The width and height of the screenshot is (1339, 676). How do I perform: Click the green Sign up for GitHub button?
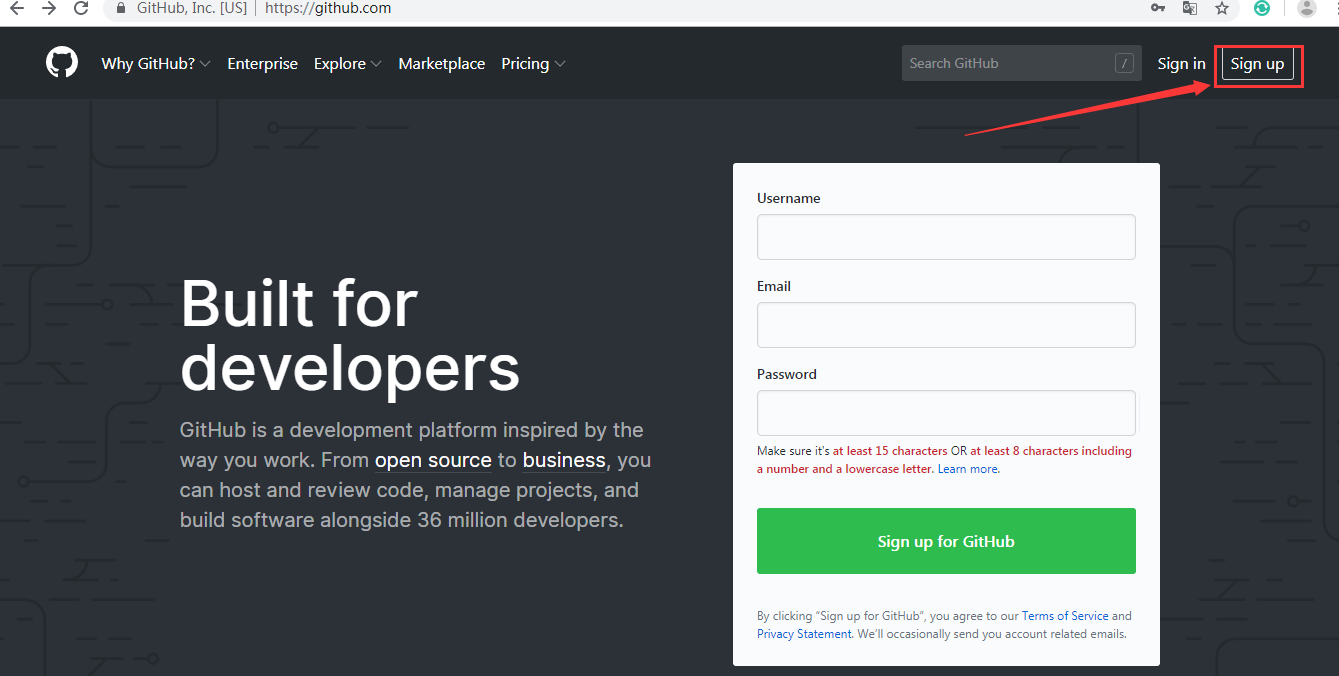tap(946, 541)
